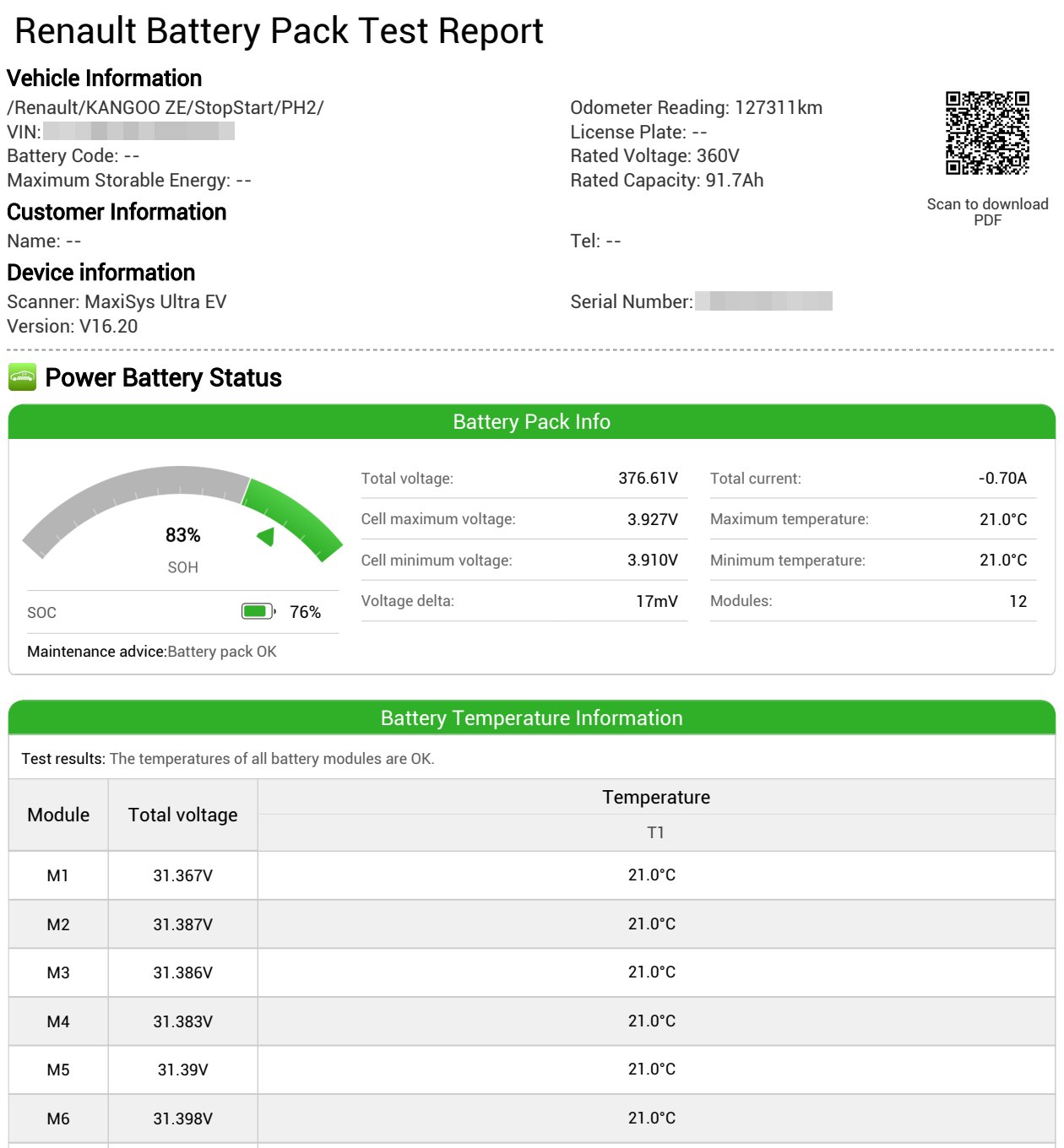
Task: Click the M2 module row label
Action: (58, 924)
